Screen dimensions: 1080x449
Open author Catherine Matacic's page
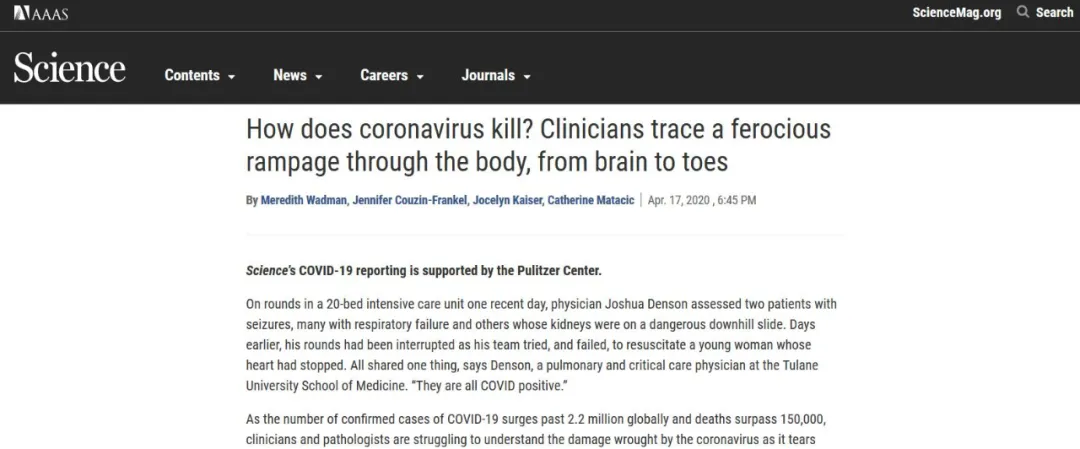pos(591,200)
